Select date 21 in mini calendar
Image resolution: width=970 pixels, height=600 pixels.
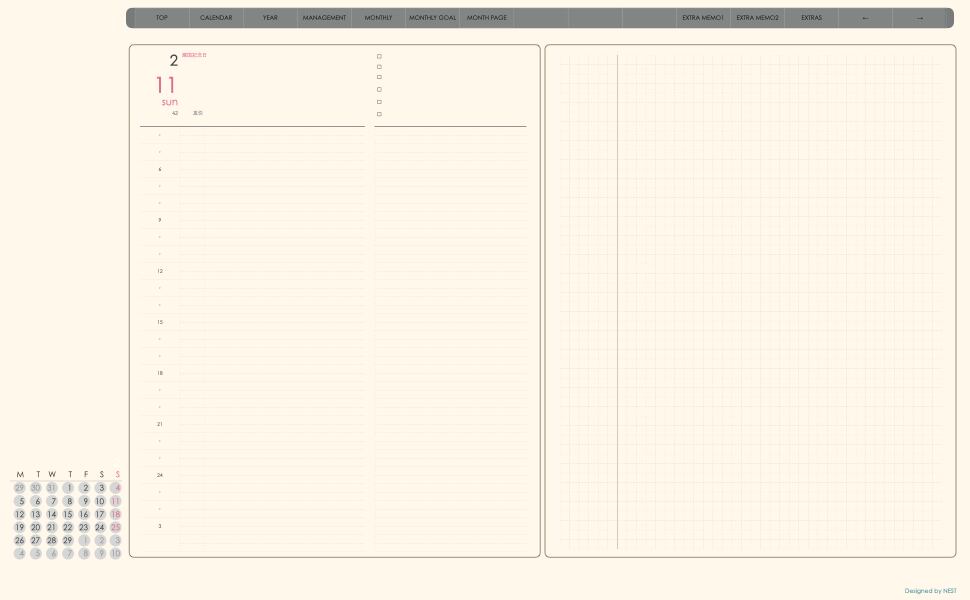click(x=52, y=528)
